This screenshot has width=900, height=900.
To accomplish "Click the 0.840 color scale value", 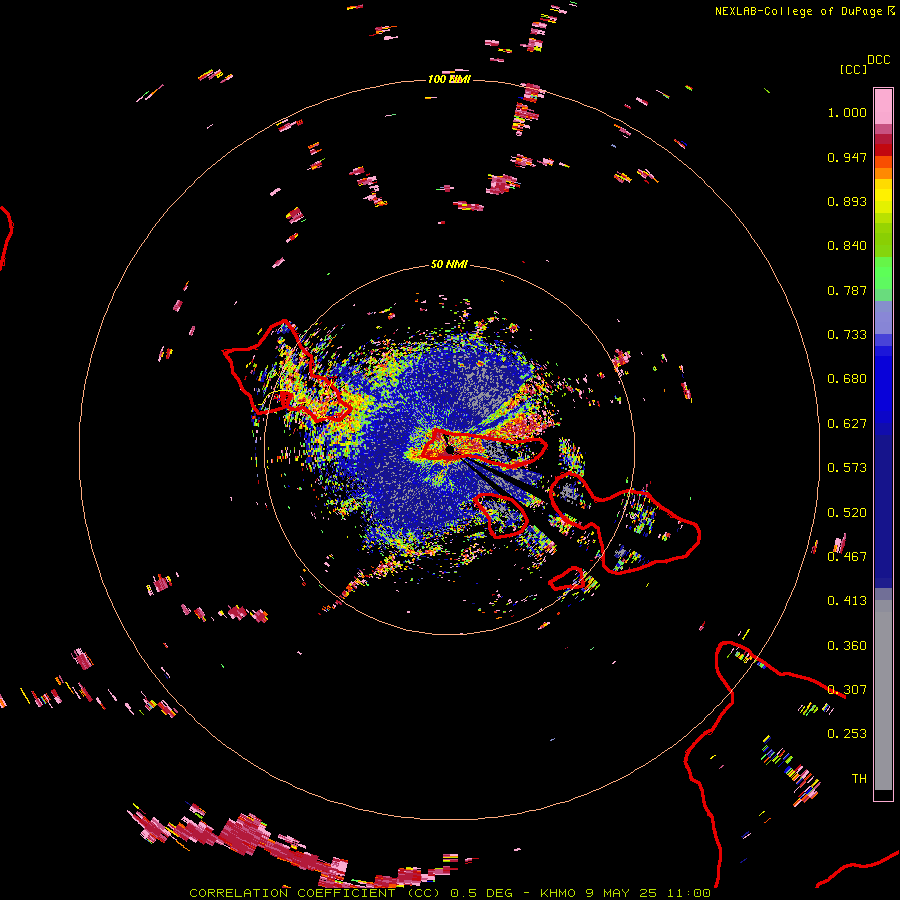I will coord(847,246).
